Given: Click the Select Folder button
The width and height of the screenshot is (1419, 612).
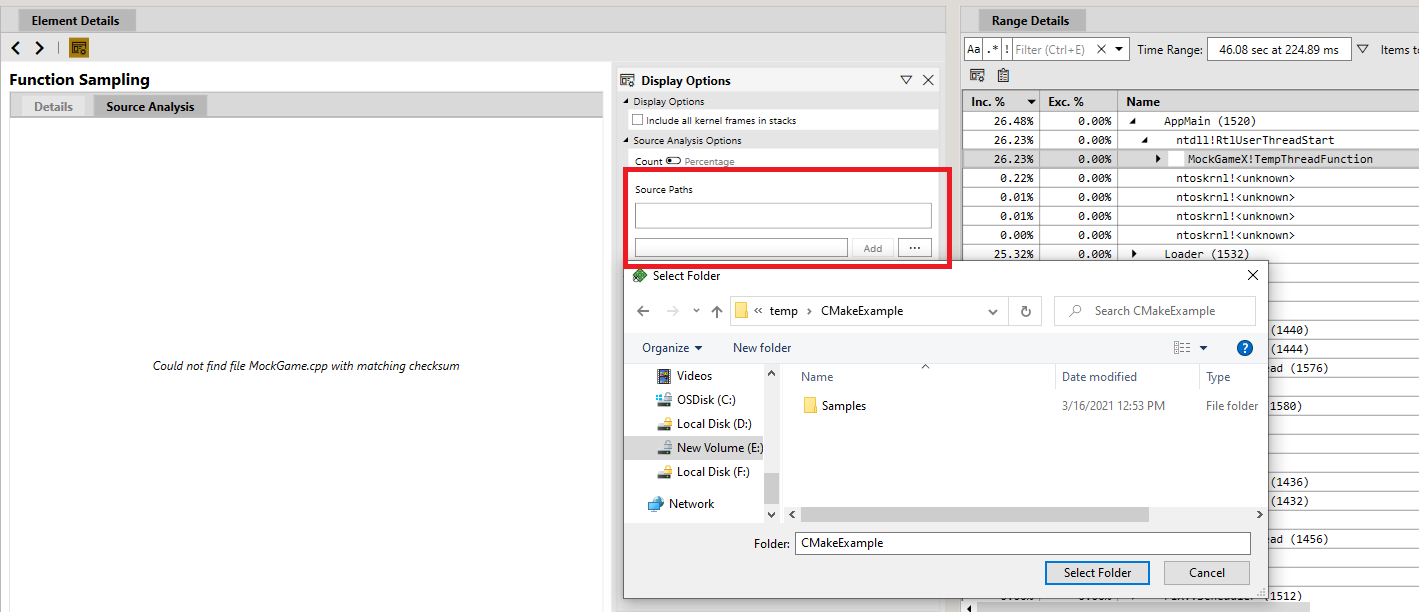Looking at the screenshot, I should click(x=1097, y=573).
